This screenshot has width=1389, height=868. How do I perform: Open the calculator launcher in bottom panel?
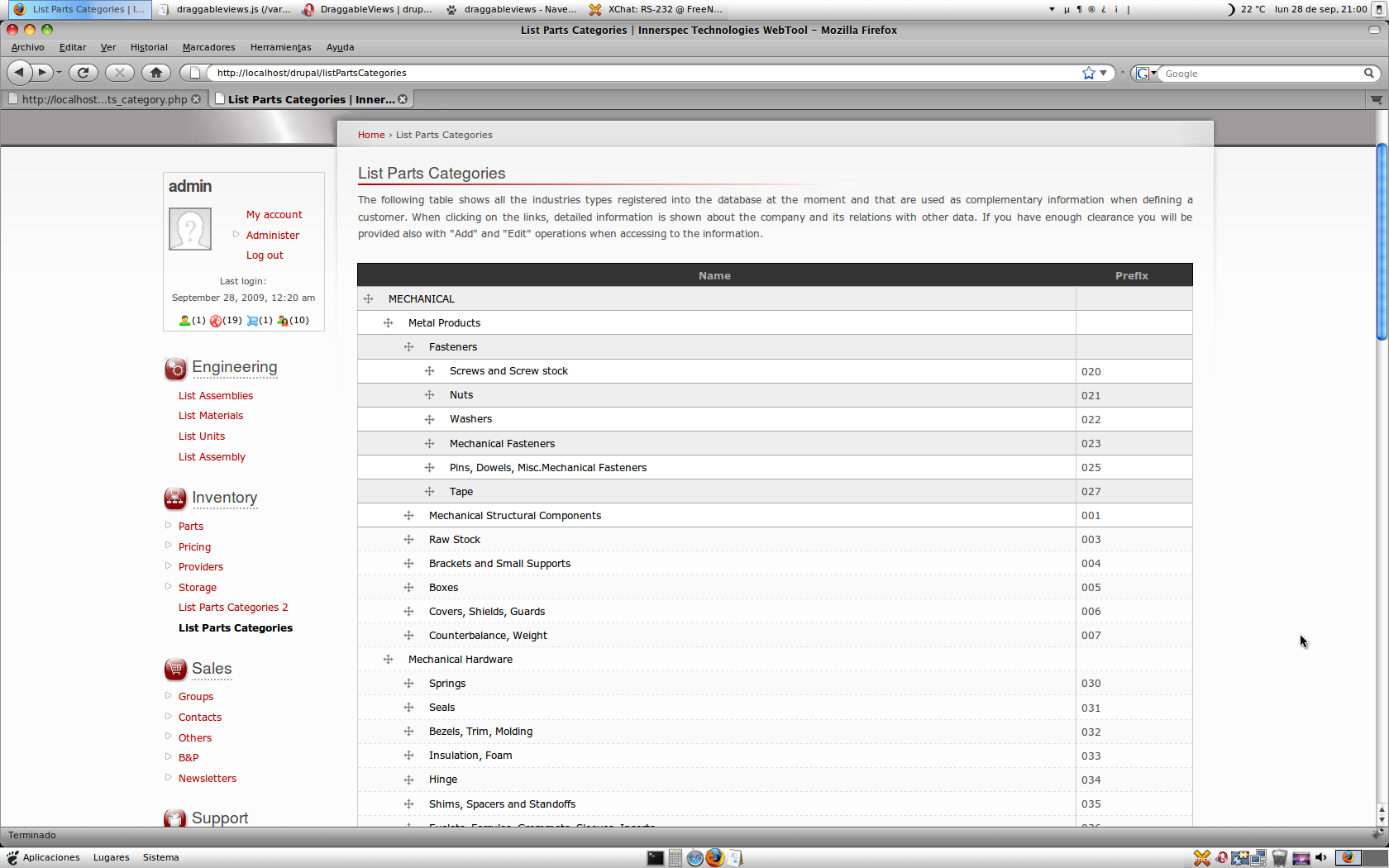click(675, 858)
